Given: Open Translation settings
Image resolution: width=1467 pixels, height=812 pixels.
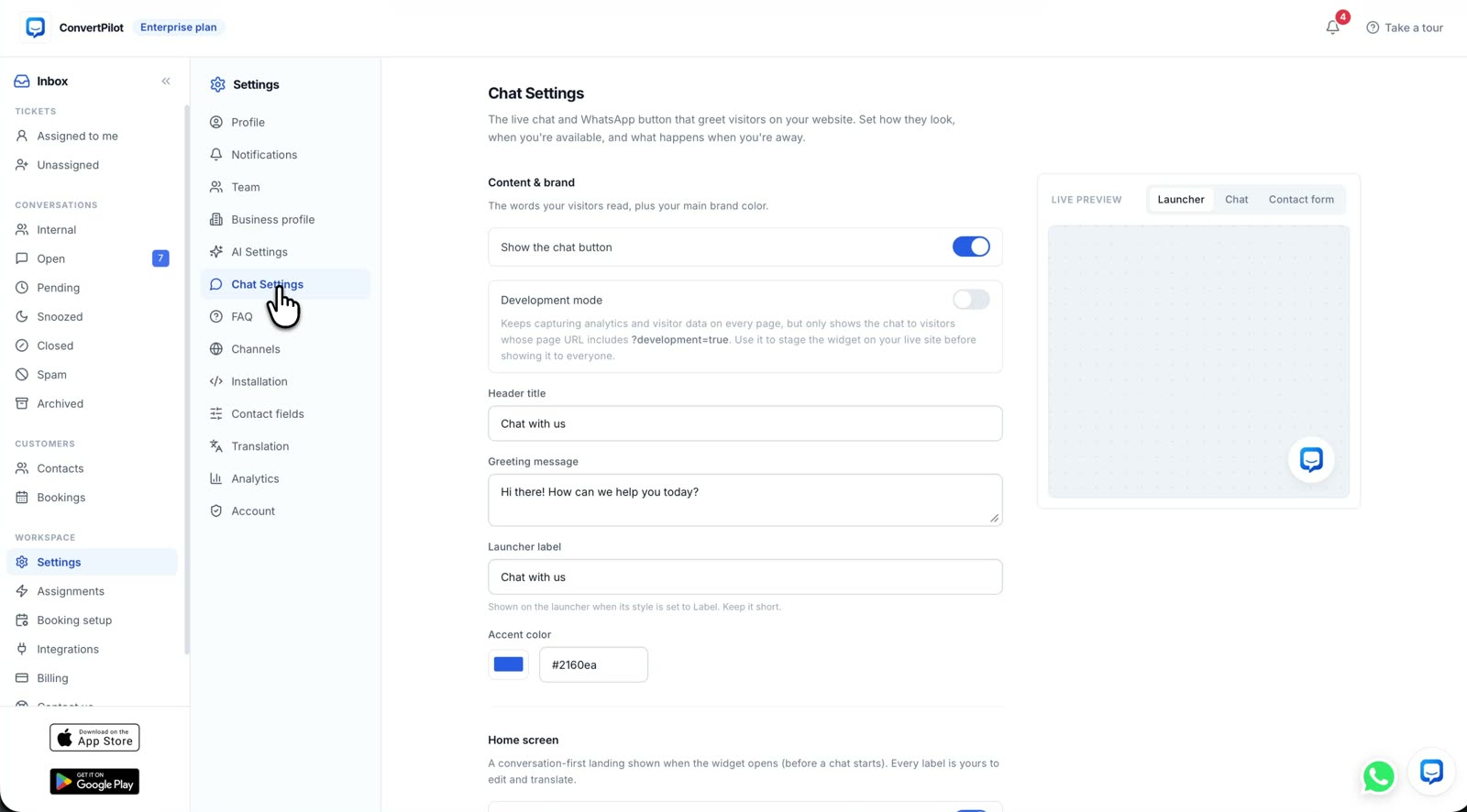Looking at the screenshot, I should 285,446.
